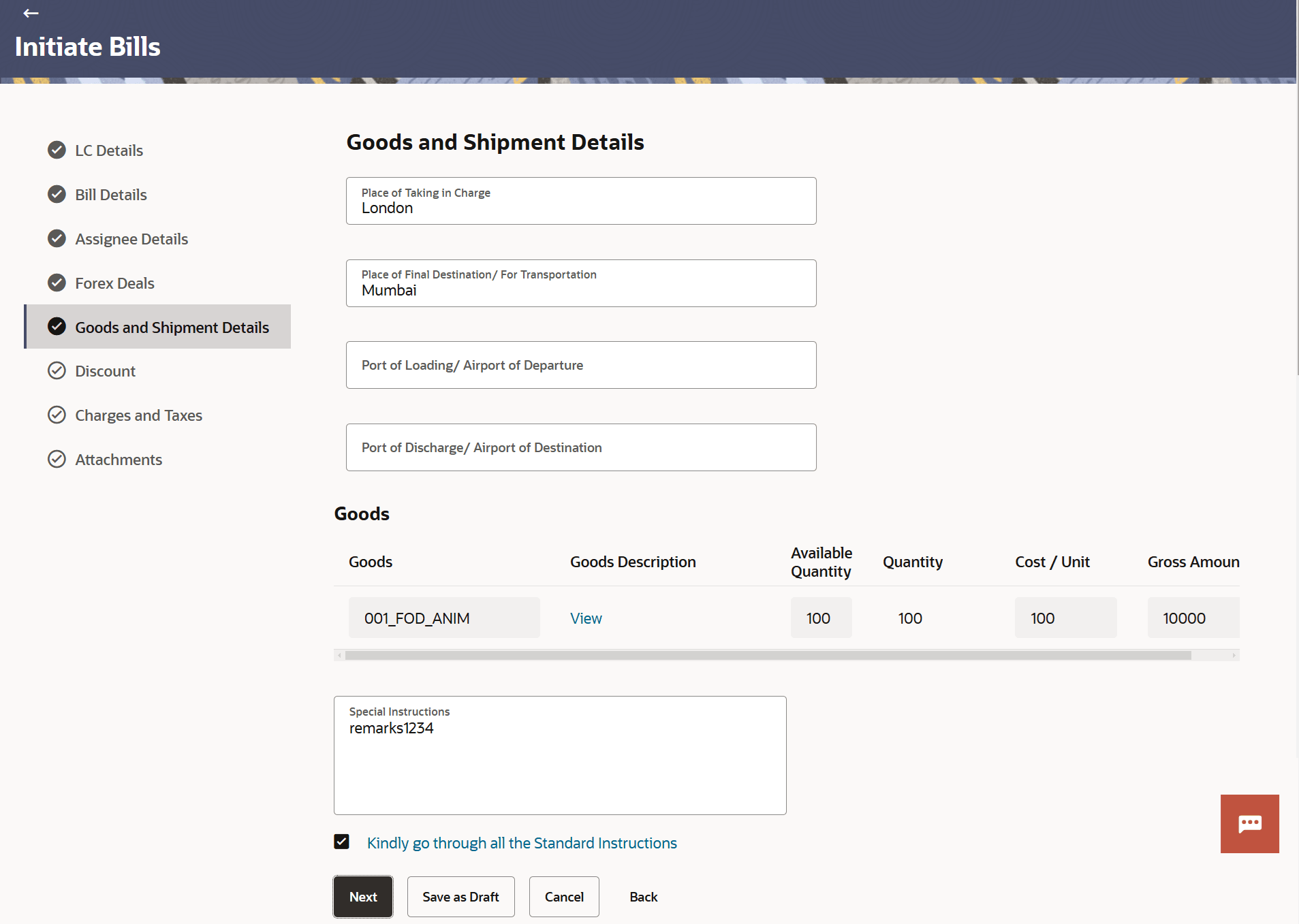Click the Goods column header in the table
This screenshot has height=924, width=1299.
coord(371,562)
